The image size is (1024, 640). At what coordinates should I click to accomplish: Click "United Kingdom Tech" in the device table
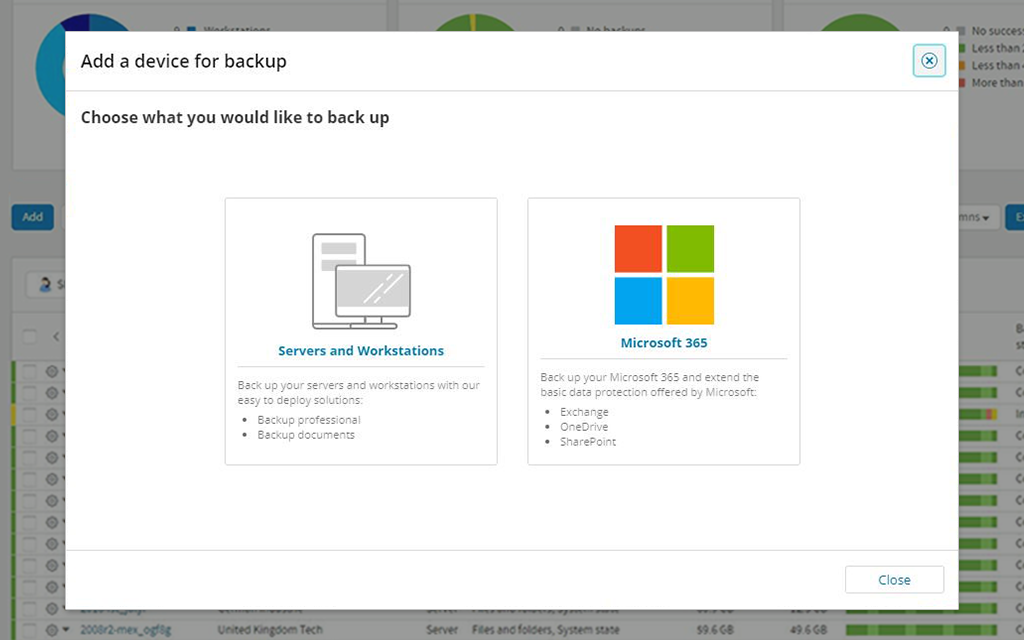tap(270, 630)
